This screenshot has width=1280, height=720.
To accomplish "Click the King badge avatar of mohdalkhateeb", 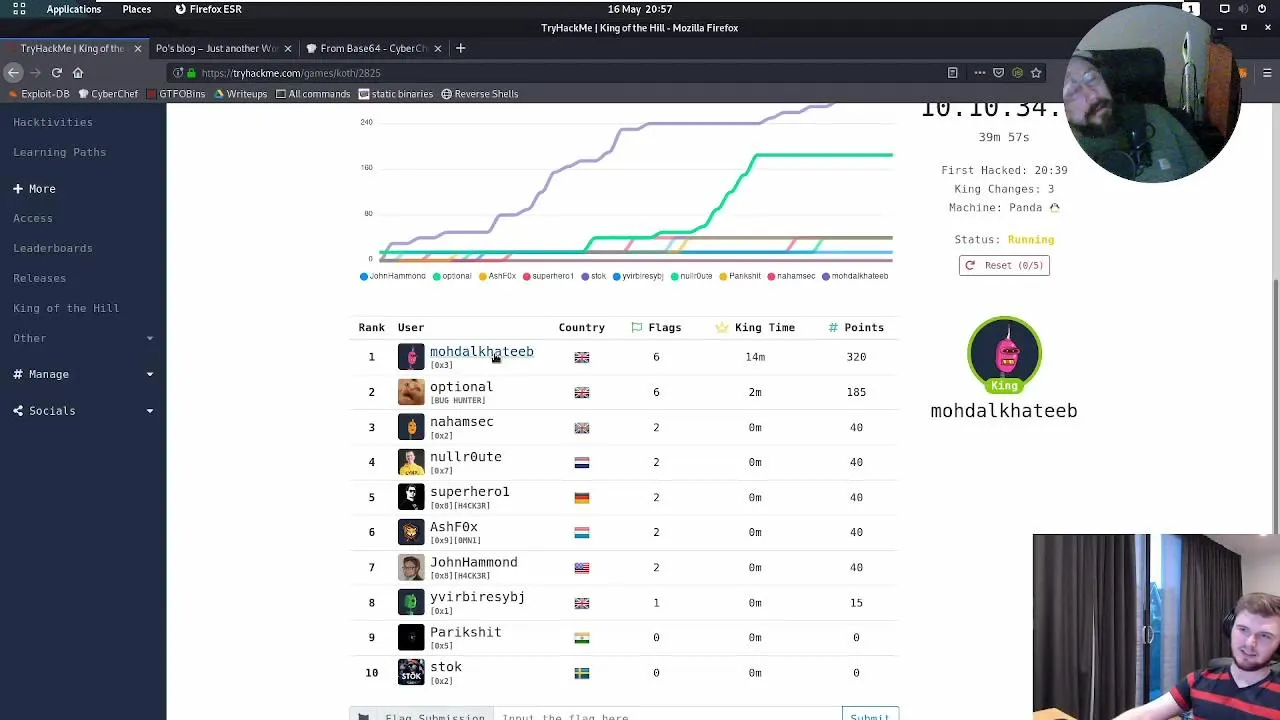I will [x=1004, y=355].
